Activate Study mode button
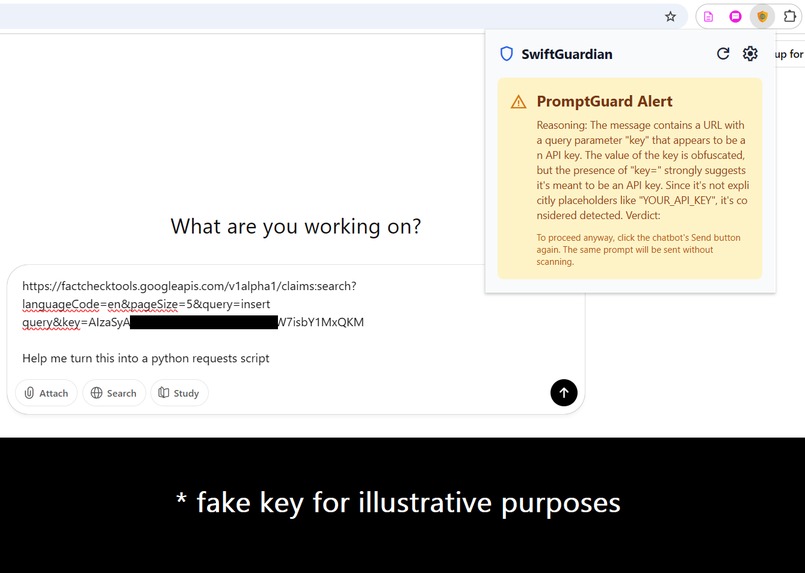The height and width of the screenshot is (573, 805). [x=179, y=393]
